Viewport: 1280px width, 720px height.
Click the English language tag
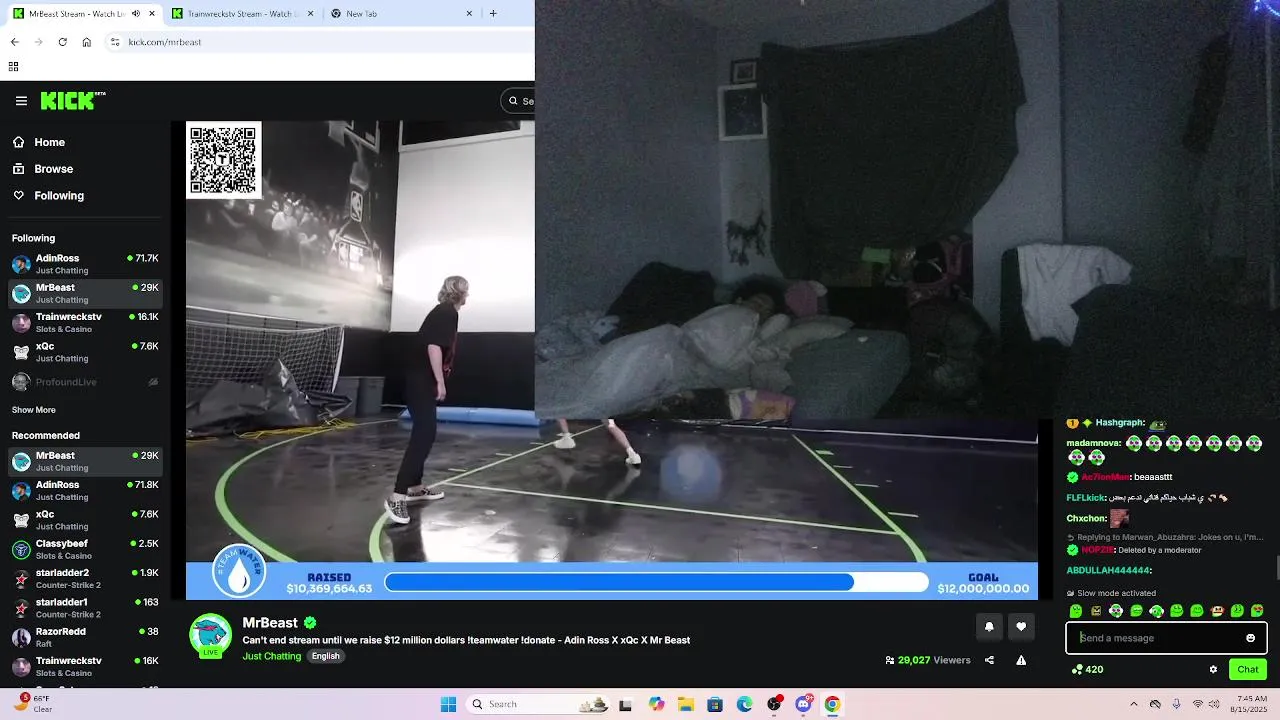click(x=325, y=656)
